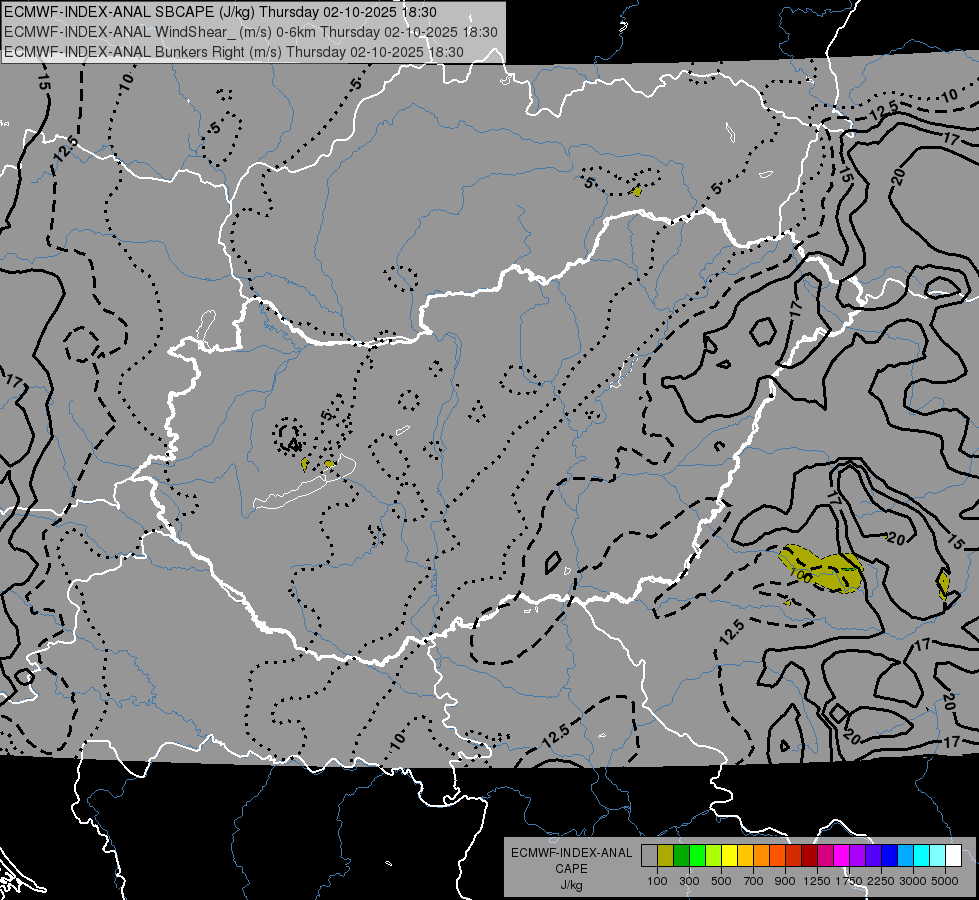
Task: Select the amber legend swatch before 700
Action: click(745, 856)
